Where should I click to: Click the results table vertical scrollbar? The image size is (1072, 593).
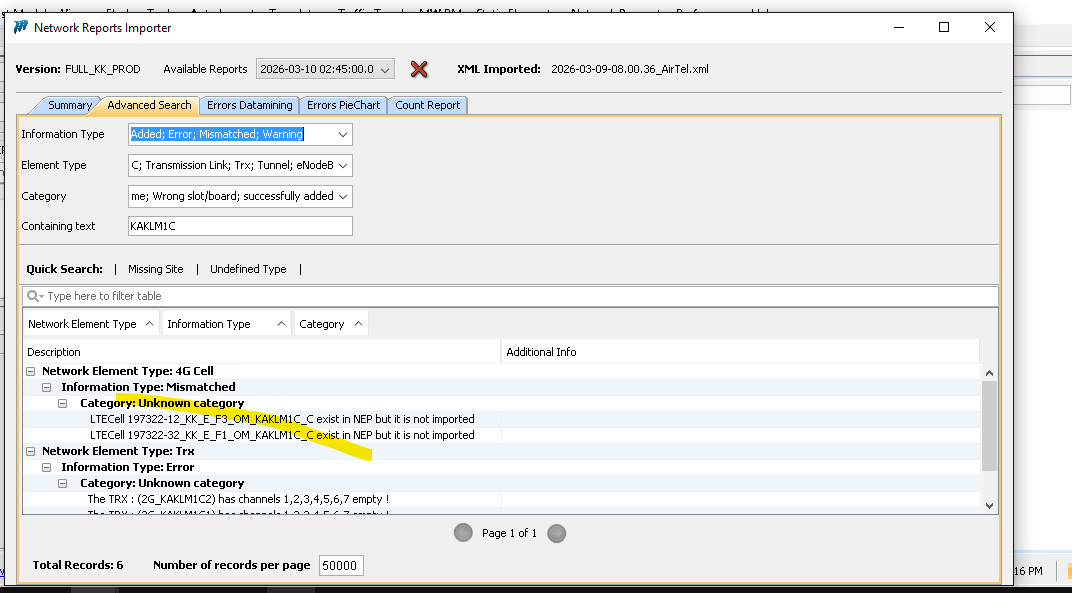(989, 425)
